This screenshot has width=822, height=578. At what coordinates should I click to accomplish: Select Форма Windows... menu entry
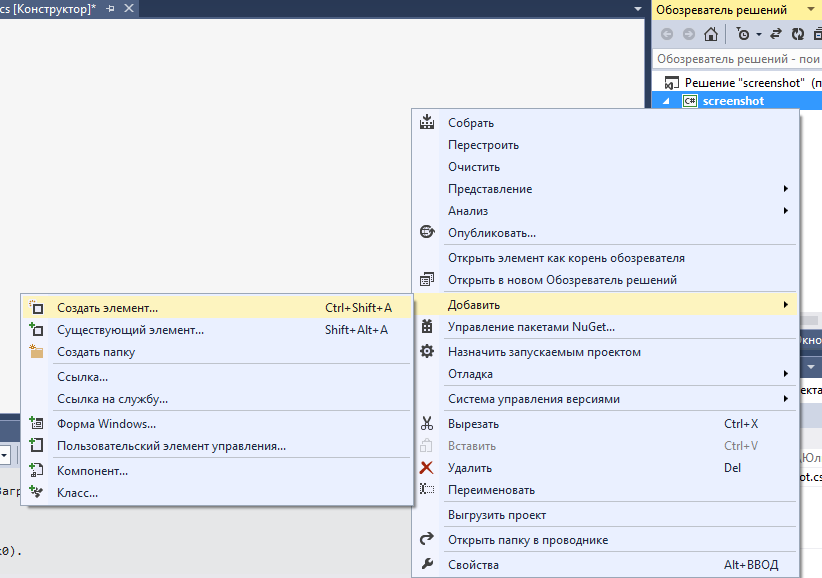(216, 423)
